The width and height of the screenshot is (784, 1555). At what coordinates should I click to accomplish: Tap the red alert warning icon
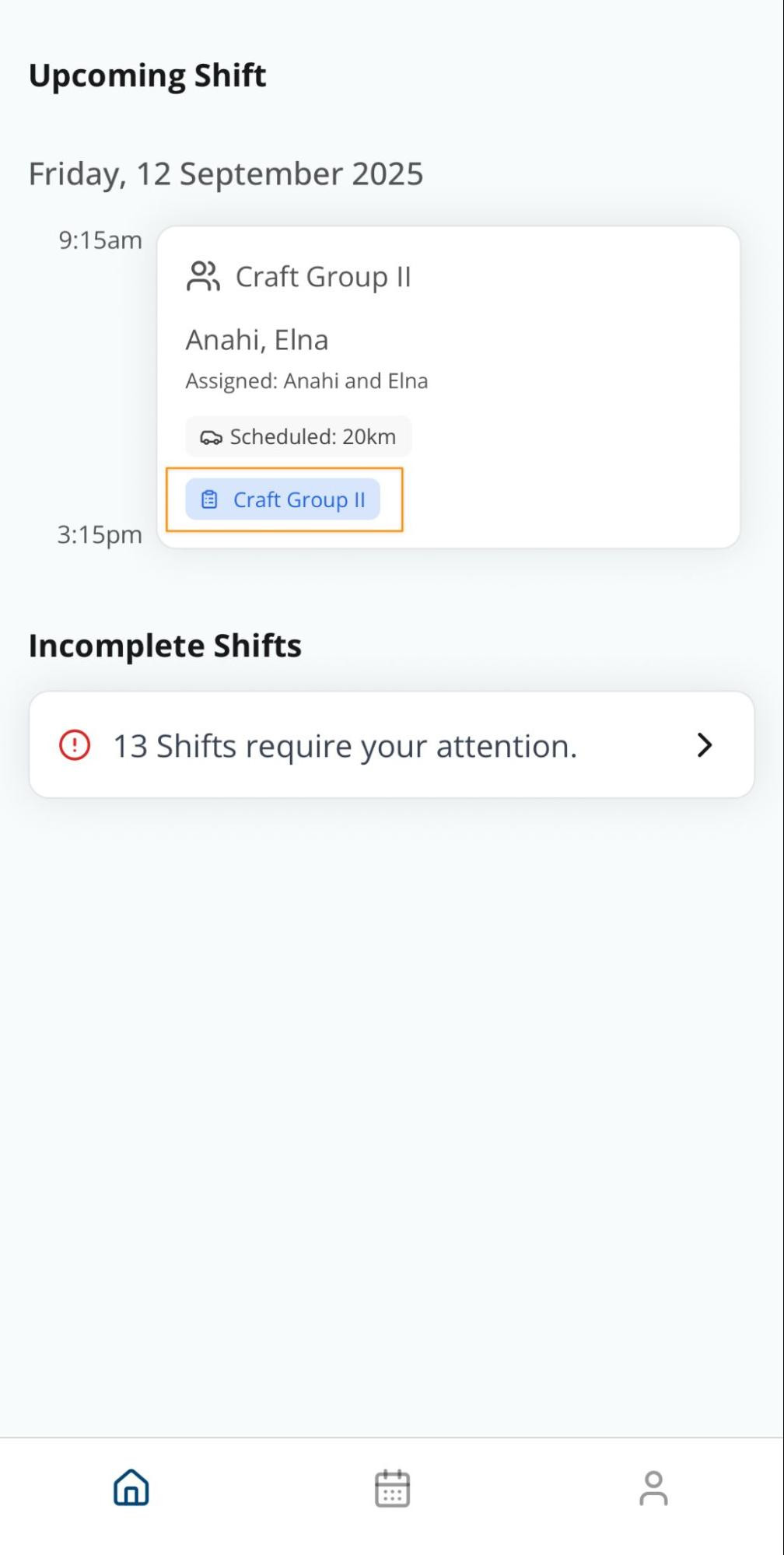point(75,745)
